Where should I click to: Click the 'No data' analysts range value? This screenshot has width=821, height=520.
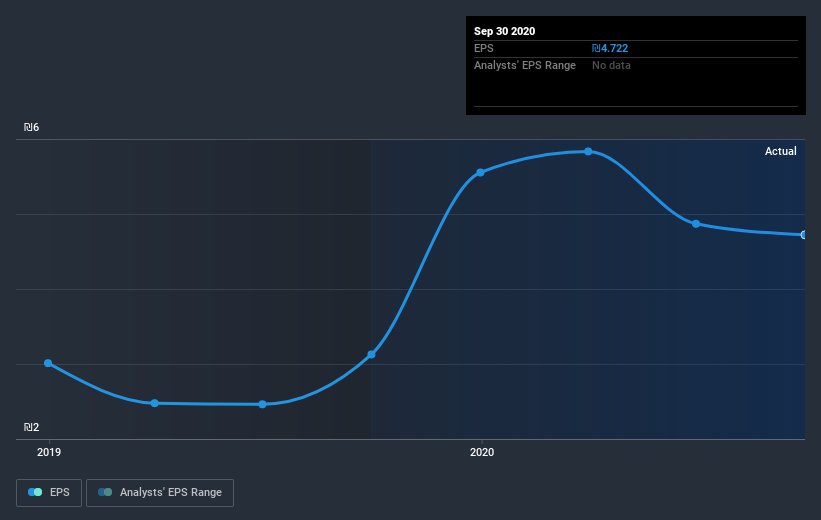coord(611,65)
